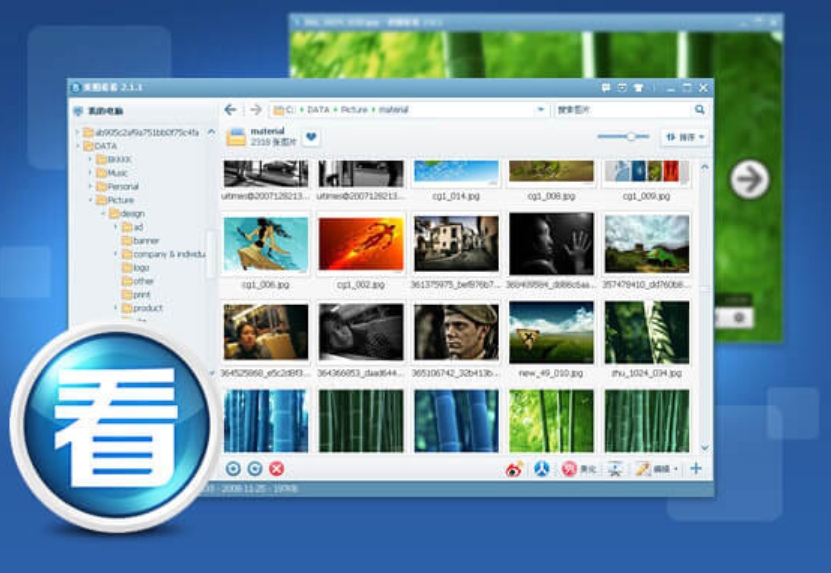Open the sort dropdown button
Screen dimensions: 831x573
[x=685, y=137]
